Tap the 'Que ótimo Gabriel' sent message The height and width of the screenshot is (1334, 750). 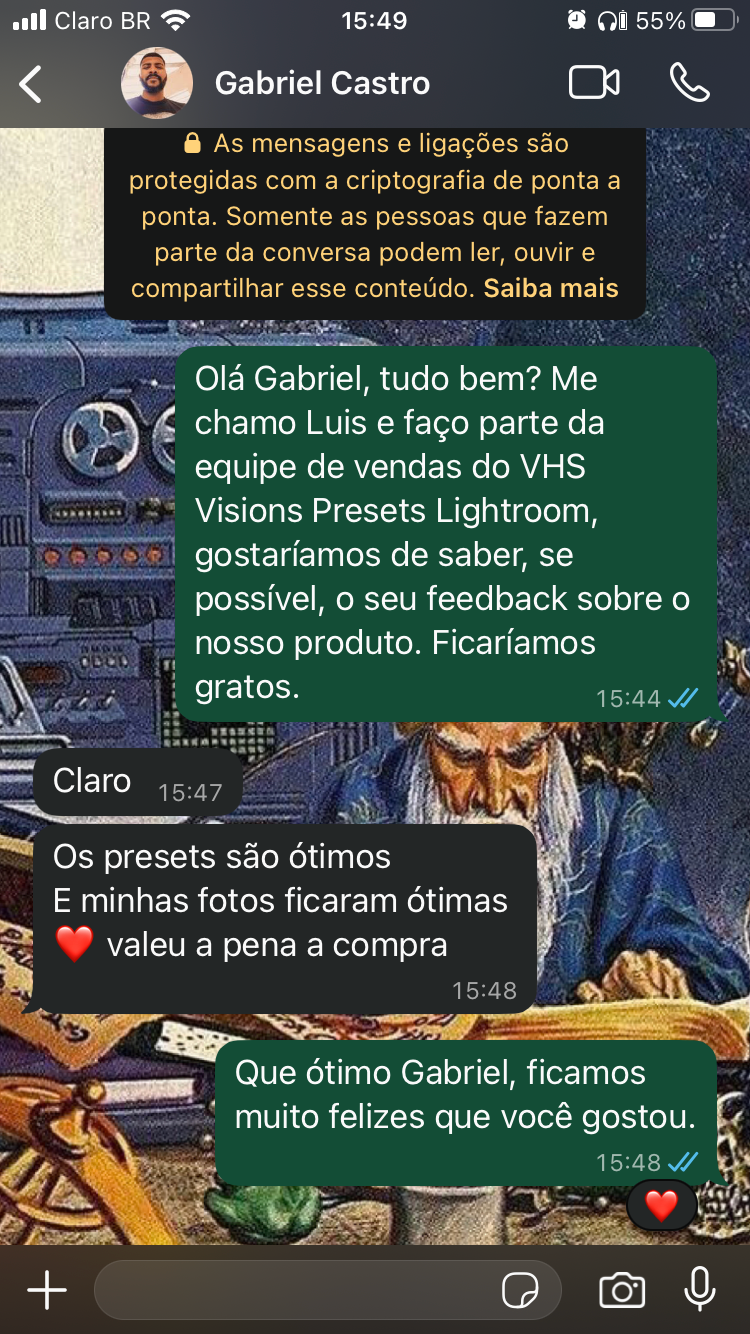pyautogui.click(x=466, y=1112)
